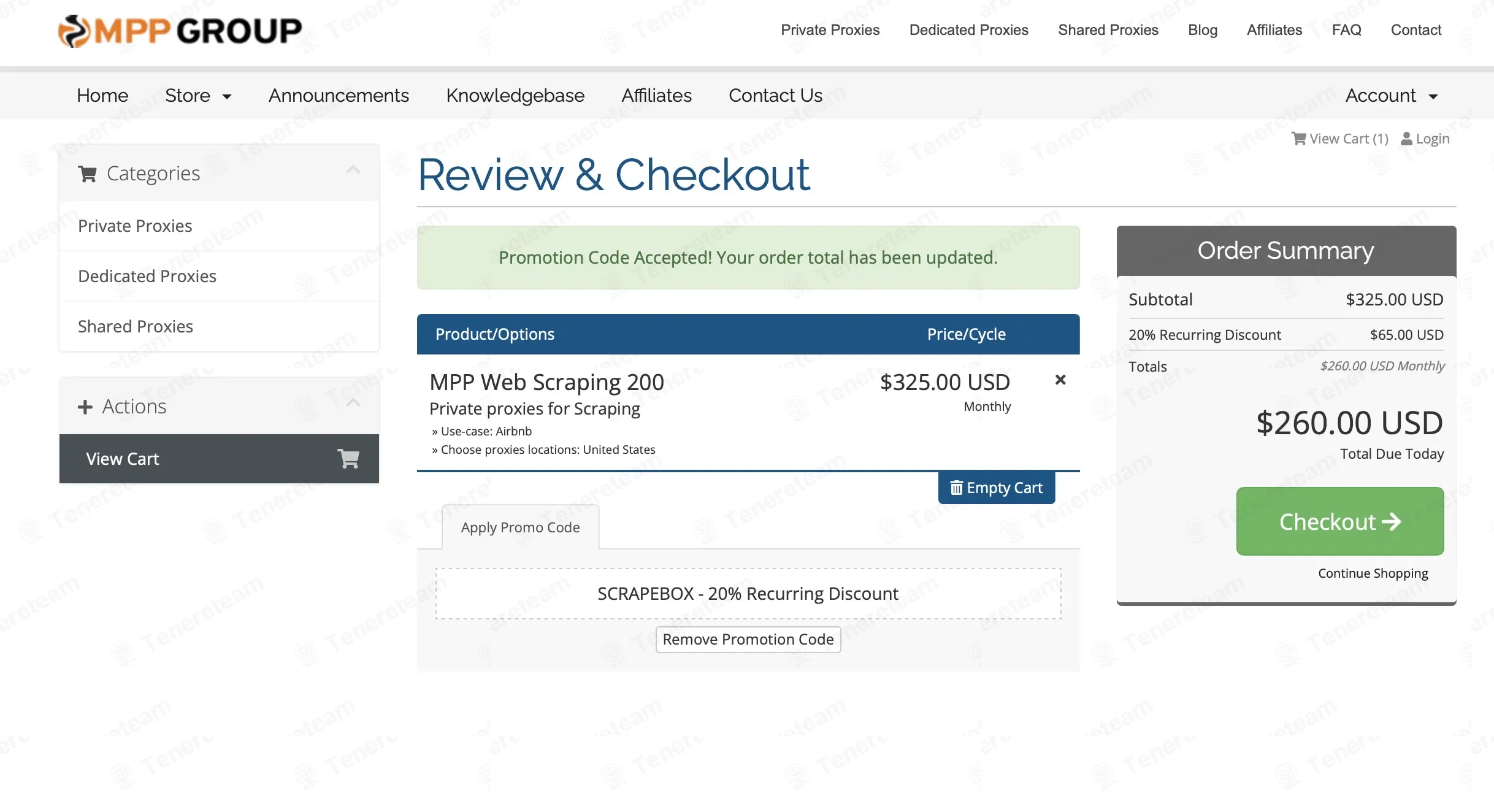This screenshot has width=1494, height=812.
Task: Open Contact Us page
Action: (x=775, y=96)
